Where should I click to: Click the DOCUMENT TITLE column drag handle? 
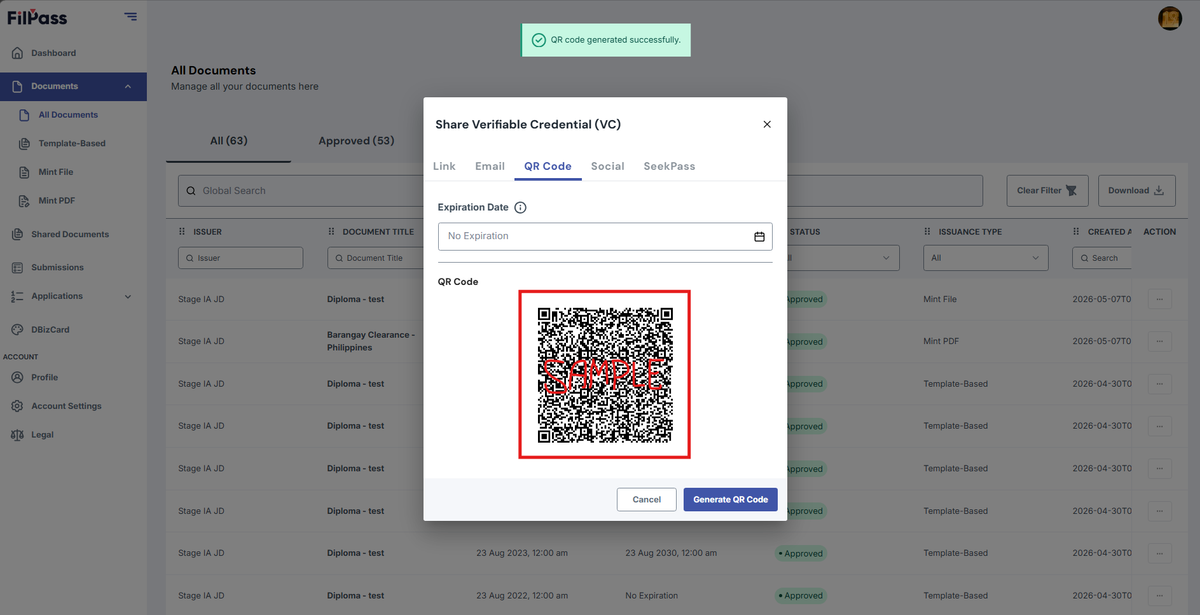tap(332, 231)
